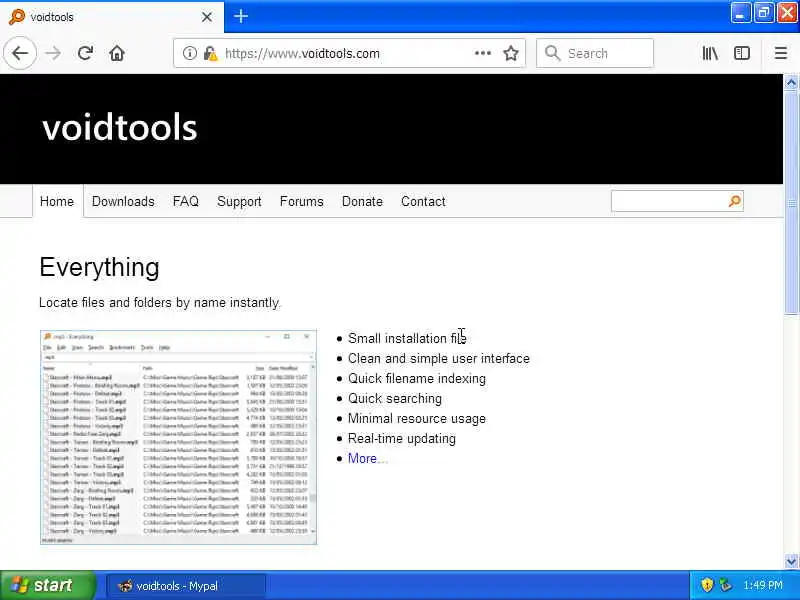Click the padlock security warning icon
800x600 pixels.
coord(210,53)
